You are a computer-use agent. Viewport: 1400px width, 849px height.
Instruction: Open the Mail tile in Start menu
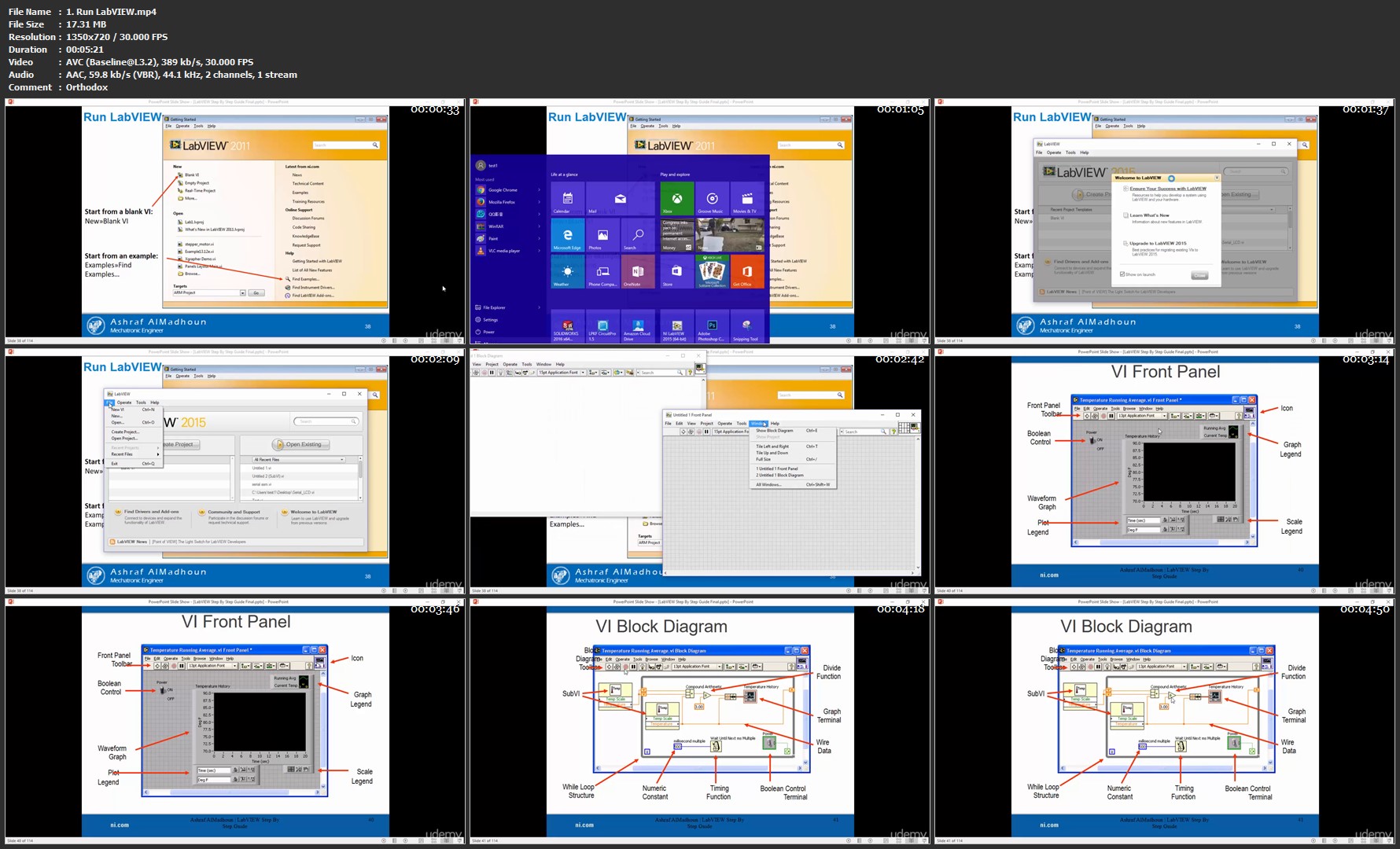(620, 198)
